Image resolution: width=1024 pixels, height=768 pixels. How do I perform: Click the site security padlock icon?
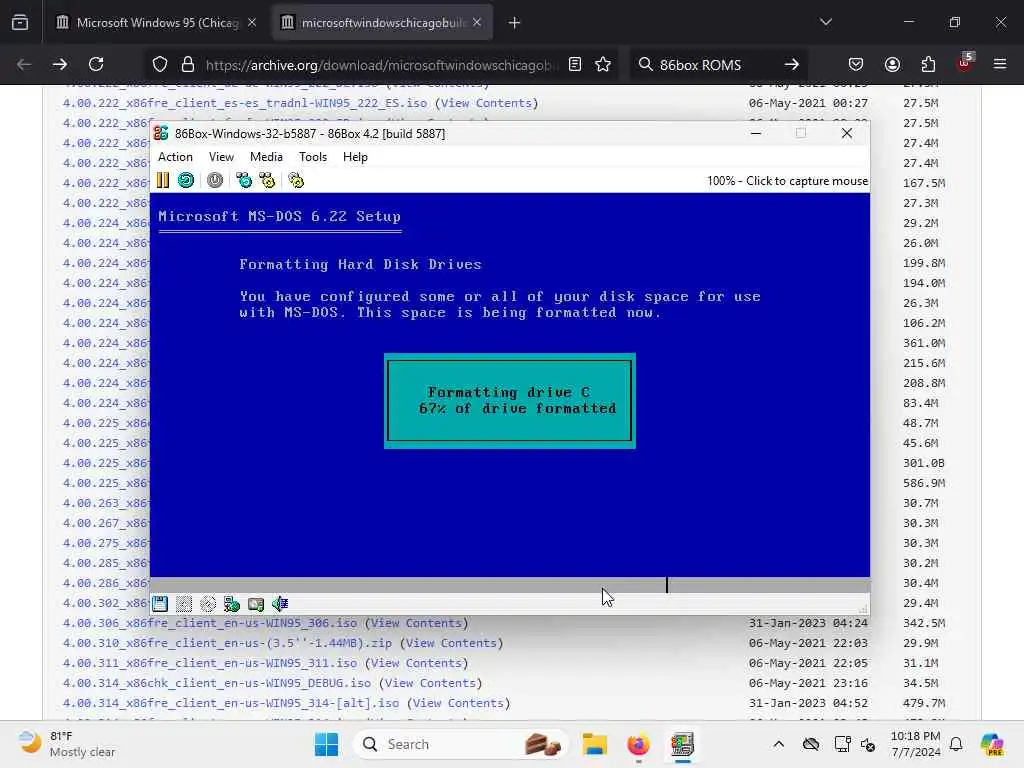[x=188, y=64]
